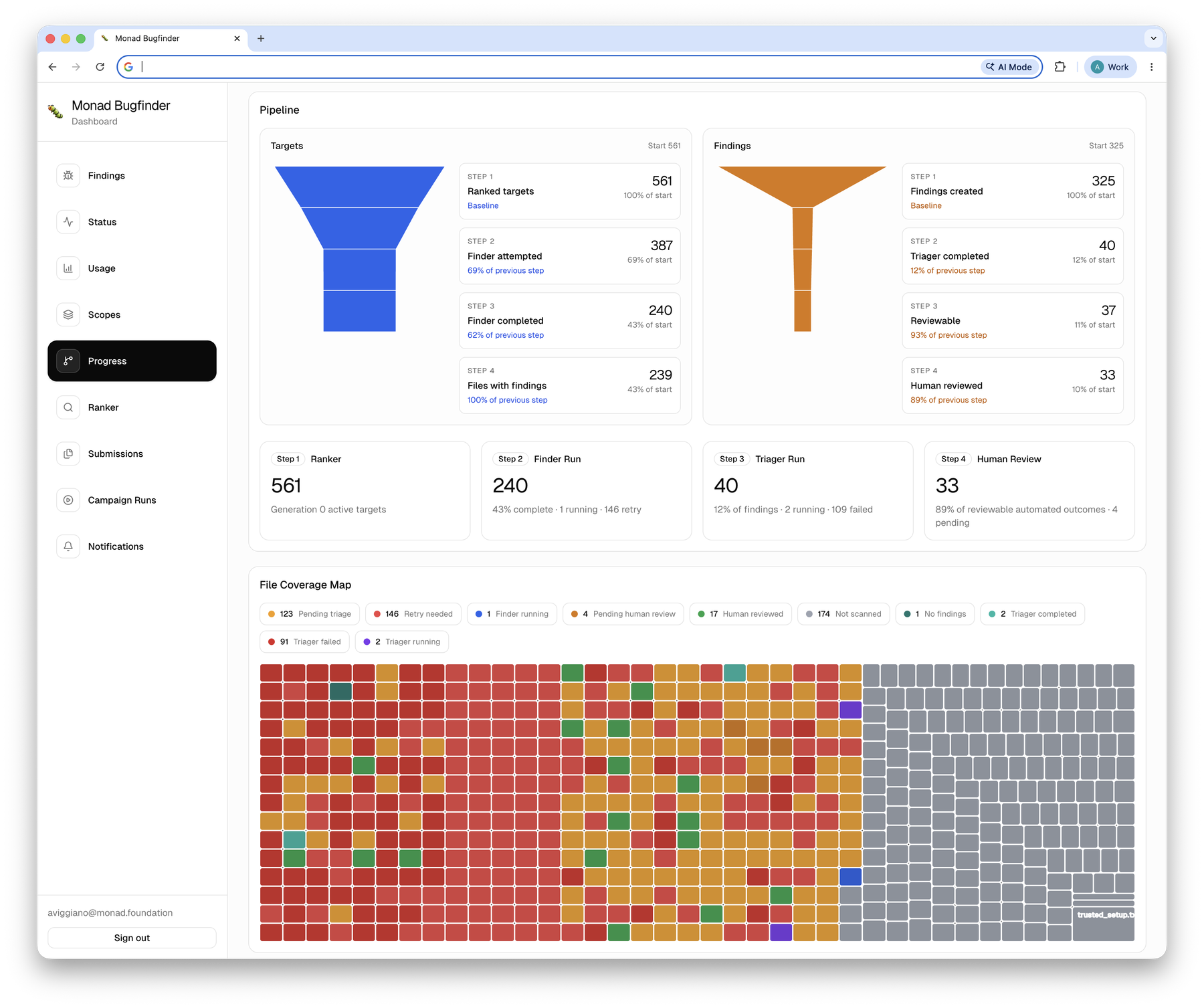The height and width of the screenshot is (1008, 1204).
Task: Click the "File Coverage Map" heading
Action: pyautogui.click(x=306, y=585)
